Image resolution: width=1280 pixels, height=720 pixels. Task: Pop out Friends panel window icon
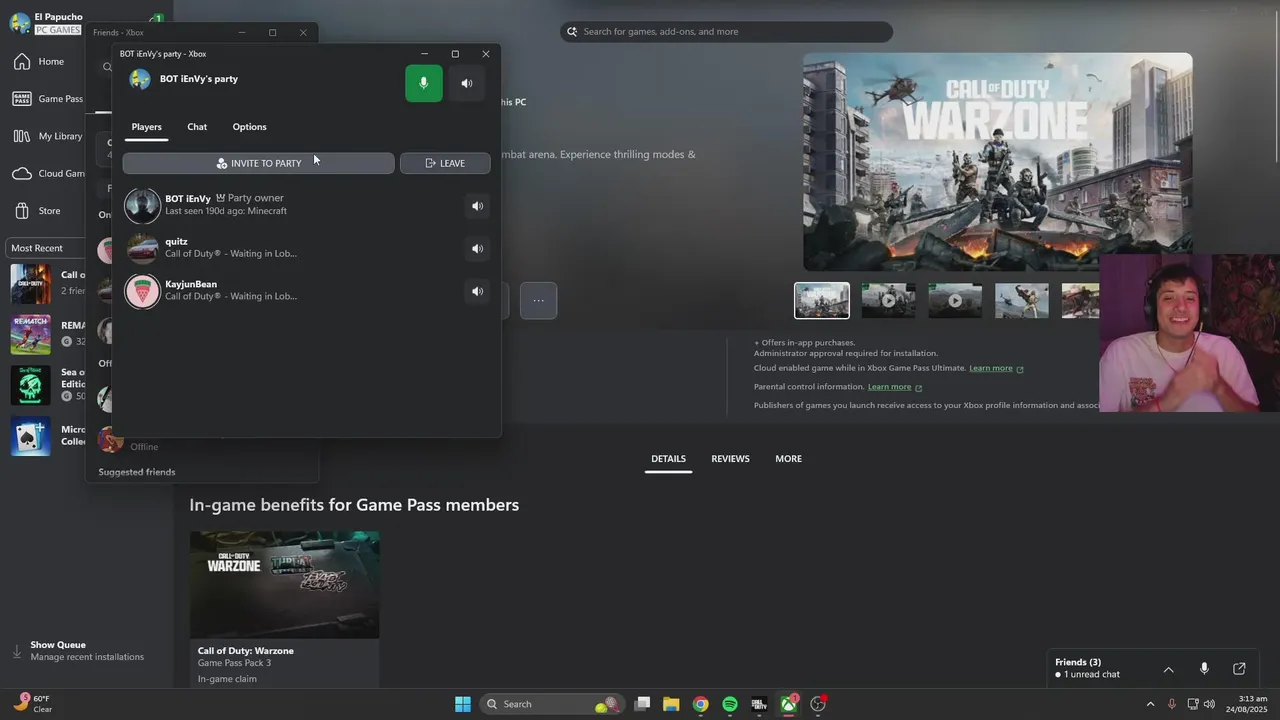click(1239, 669)
